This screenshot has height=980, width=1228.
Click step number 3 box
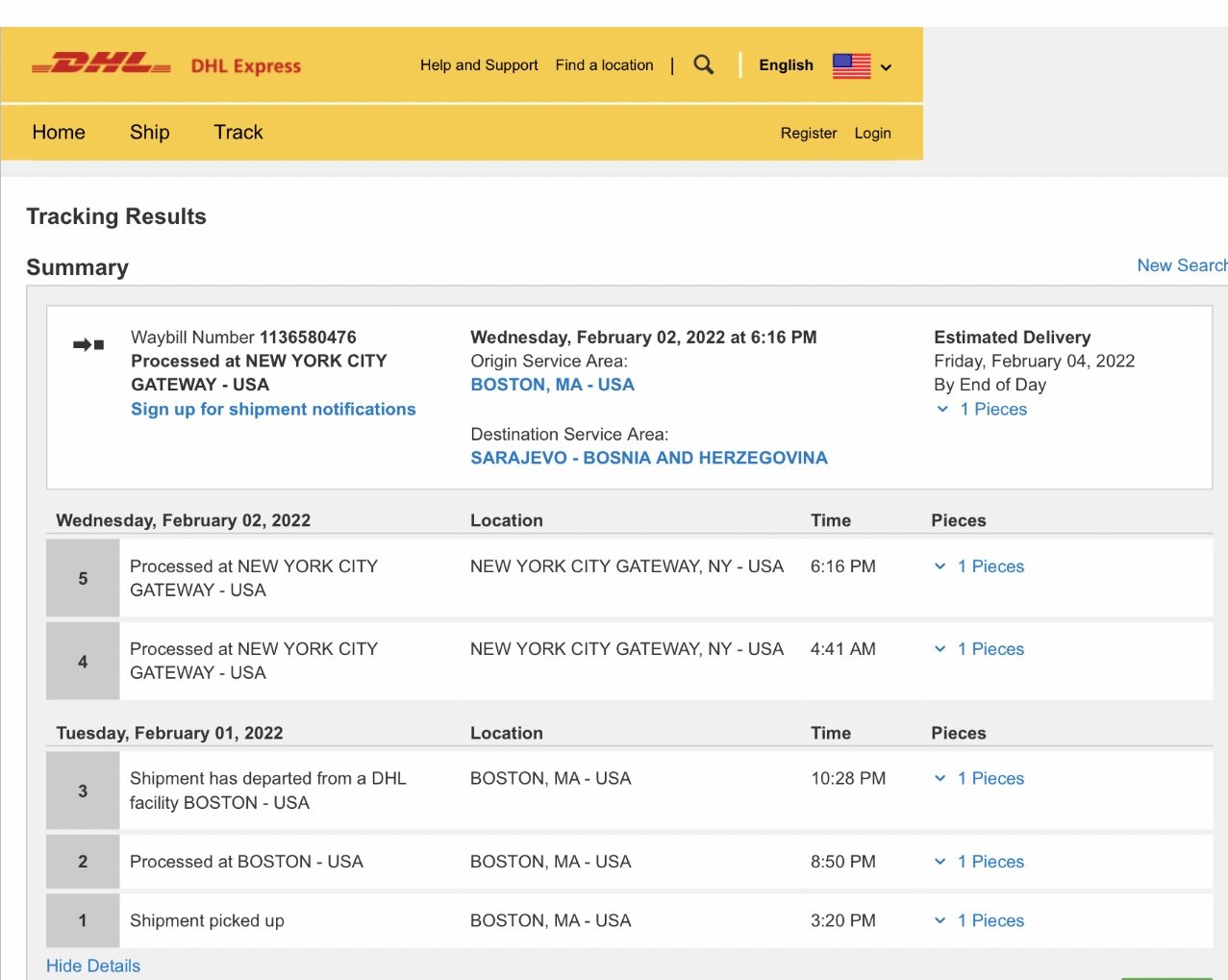(83, 791)
